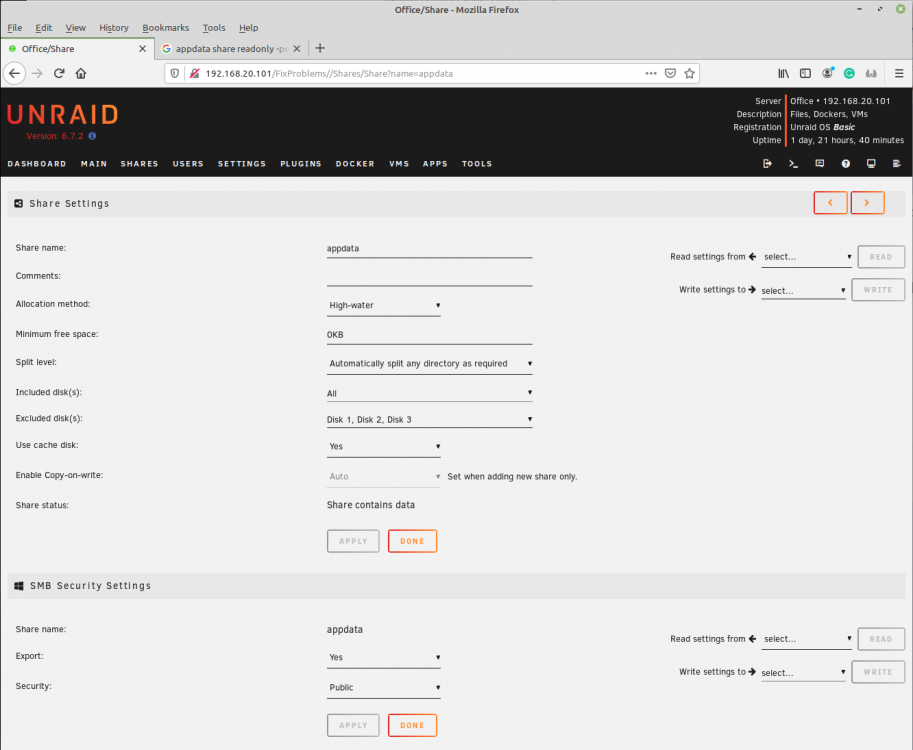This screenshot has width=913, height=750.
Task: Open the Bookmarks menu
Action: click(x=165, y=27)
